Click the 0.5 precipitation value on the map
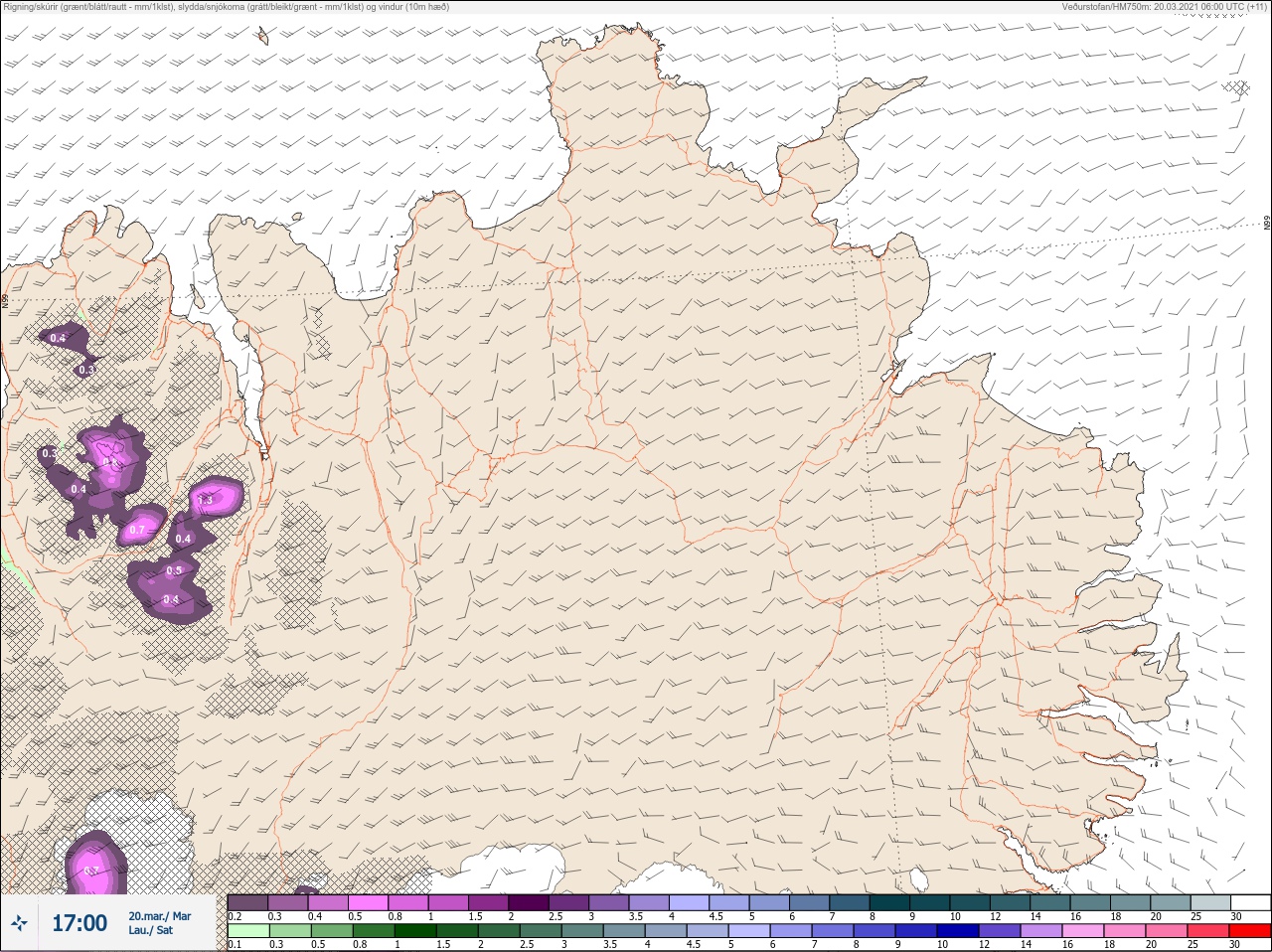The width and height of the screenshot is (1272, 952). coord(174,570)
